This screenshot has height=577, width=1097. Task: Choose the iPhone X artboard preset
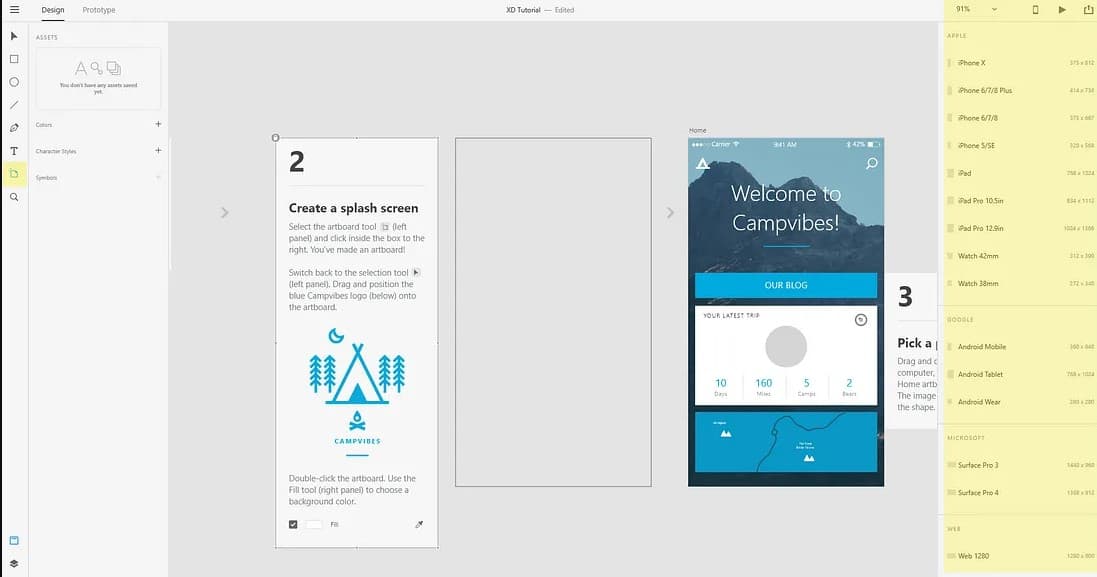point(1020,63)
